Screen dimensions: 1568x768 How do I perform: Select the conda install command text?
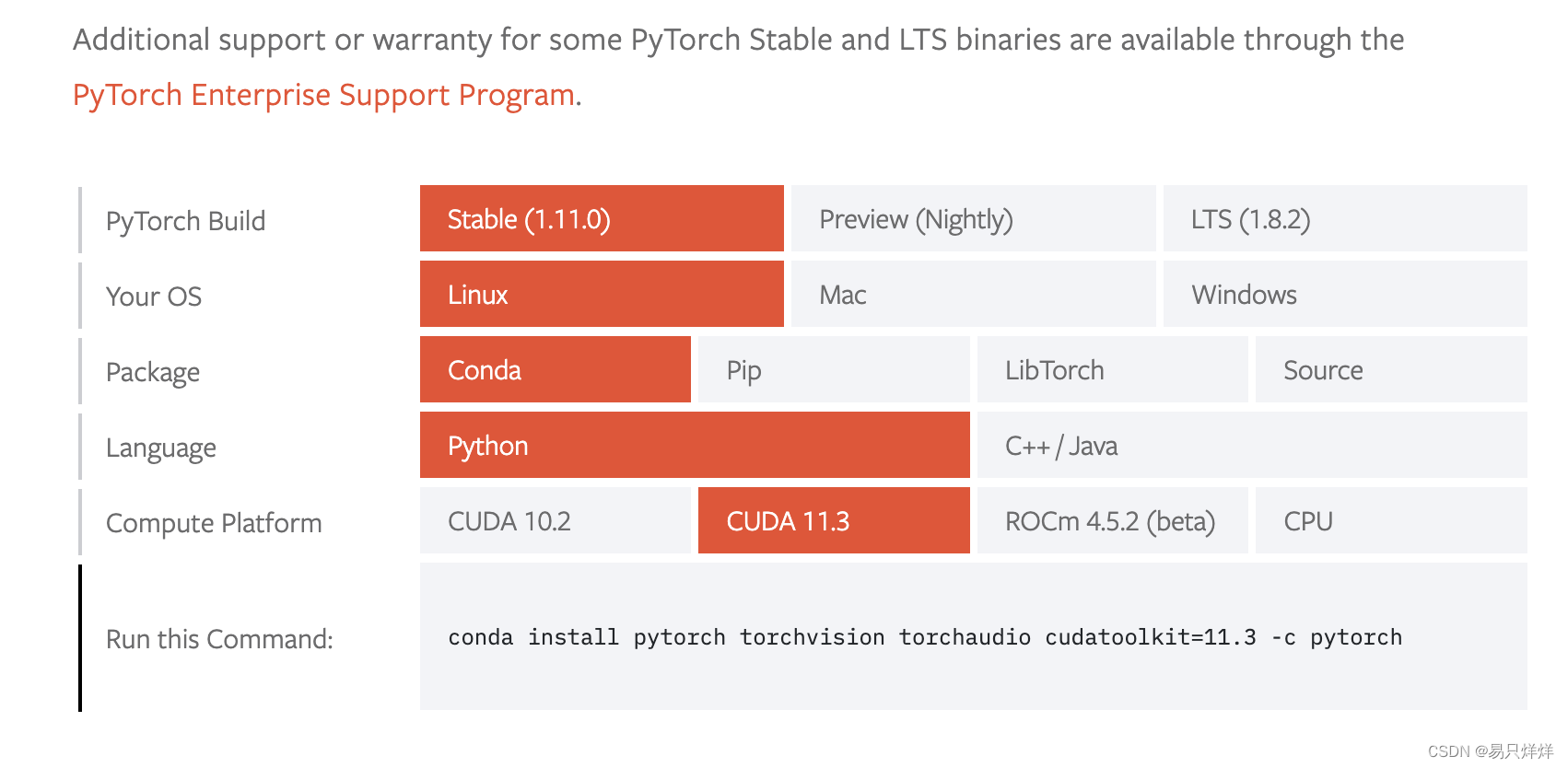924,636
